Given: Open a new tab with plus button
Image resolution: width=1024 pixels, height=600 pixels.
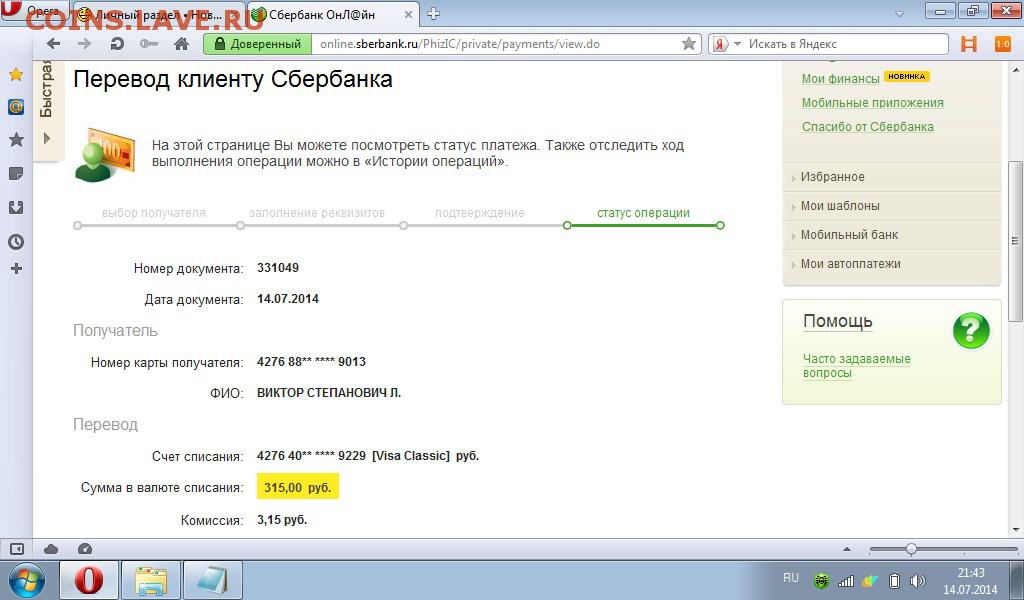Looking at the screenshot, I should [433, 13].
